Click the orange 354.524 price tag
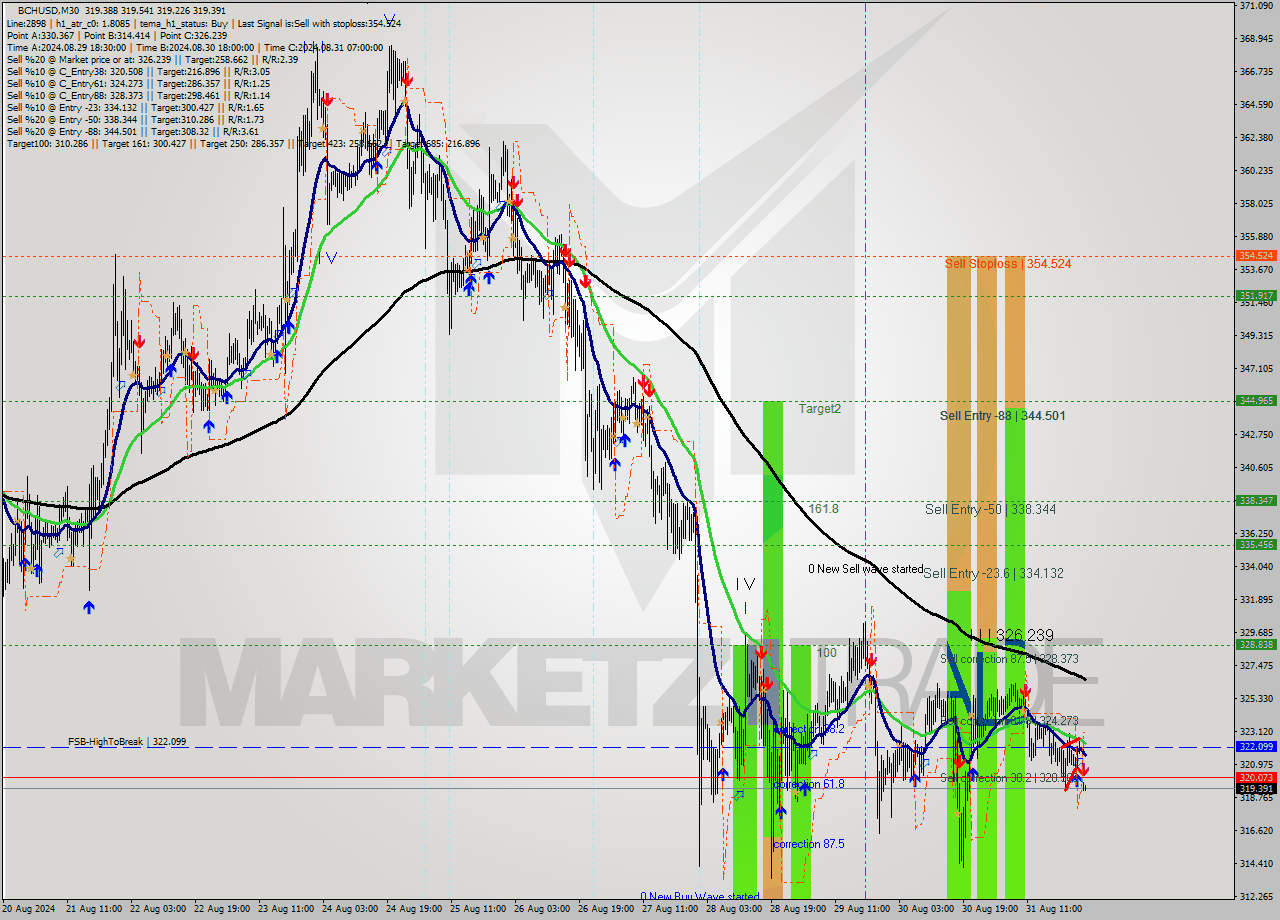 (1256, 256)
